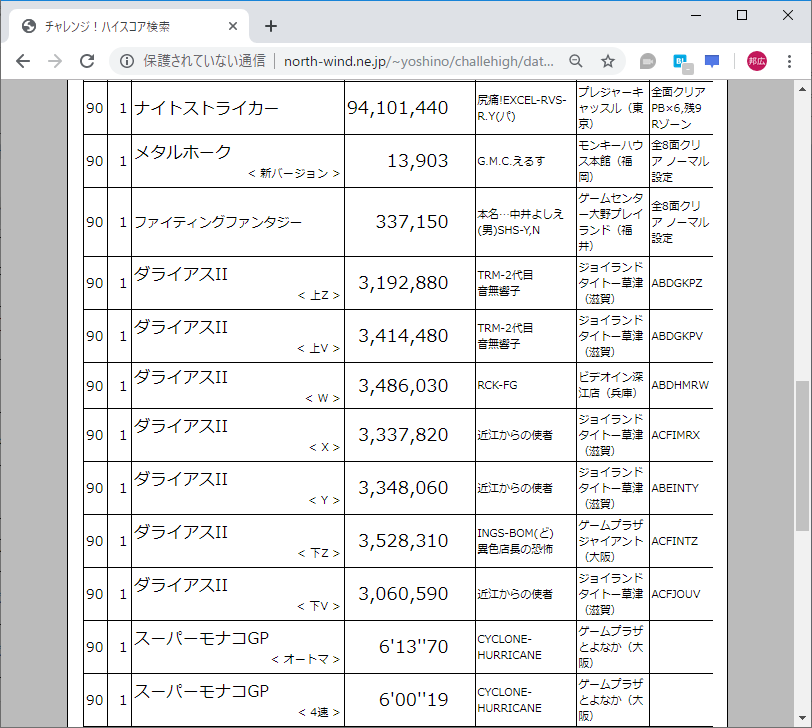This screenshot has height=728, width=812.
Task: Click the time 6'13"70
Action: click(x=413, y=647)
